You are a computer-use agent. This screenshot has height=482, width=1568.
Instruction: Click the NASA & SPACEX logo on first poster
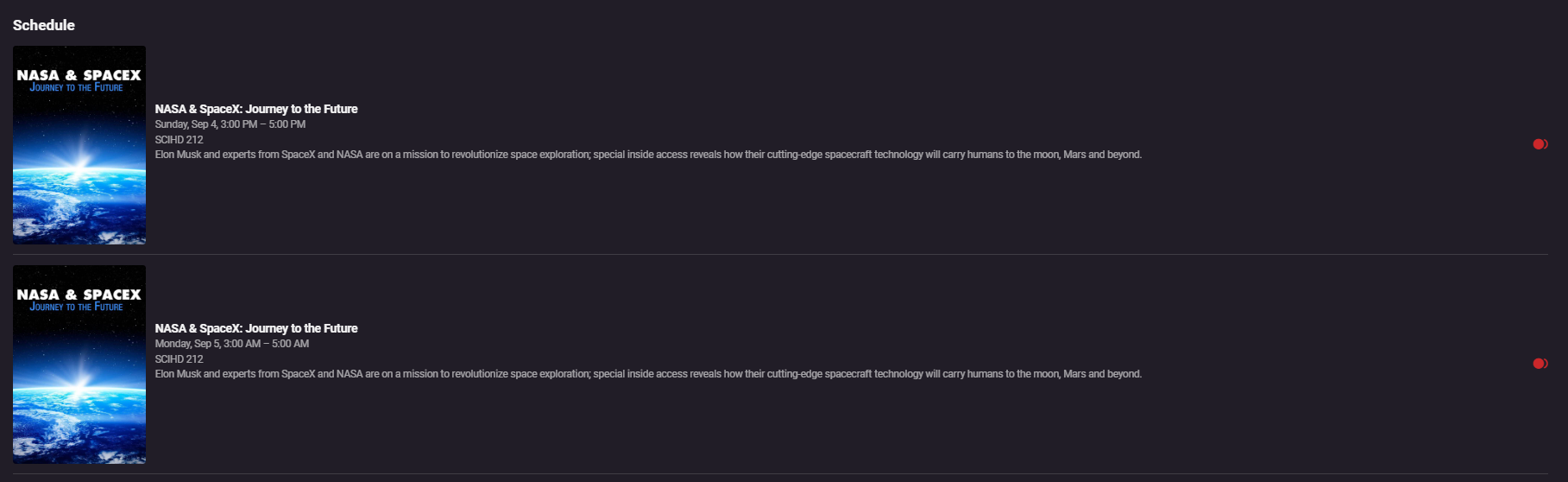coord(79,75)
